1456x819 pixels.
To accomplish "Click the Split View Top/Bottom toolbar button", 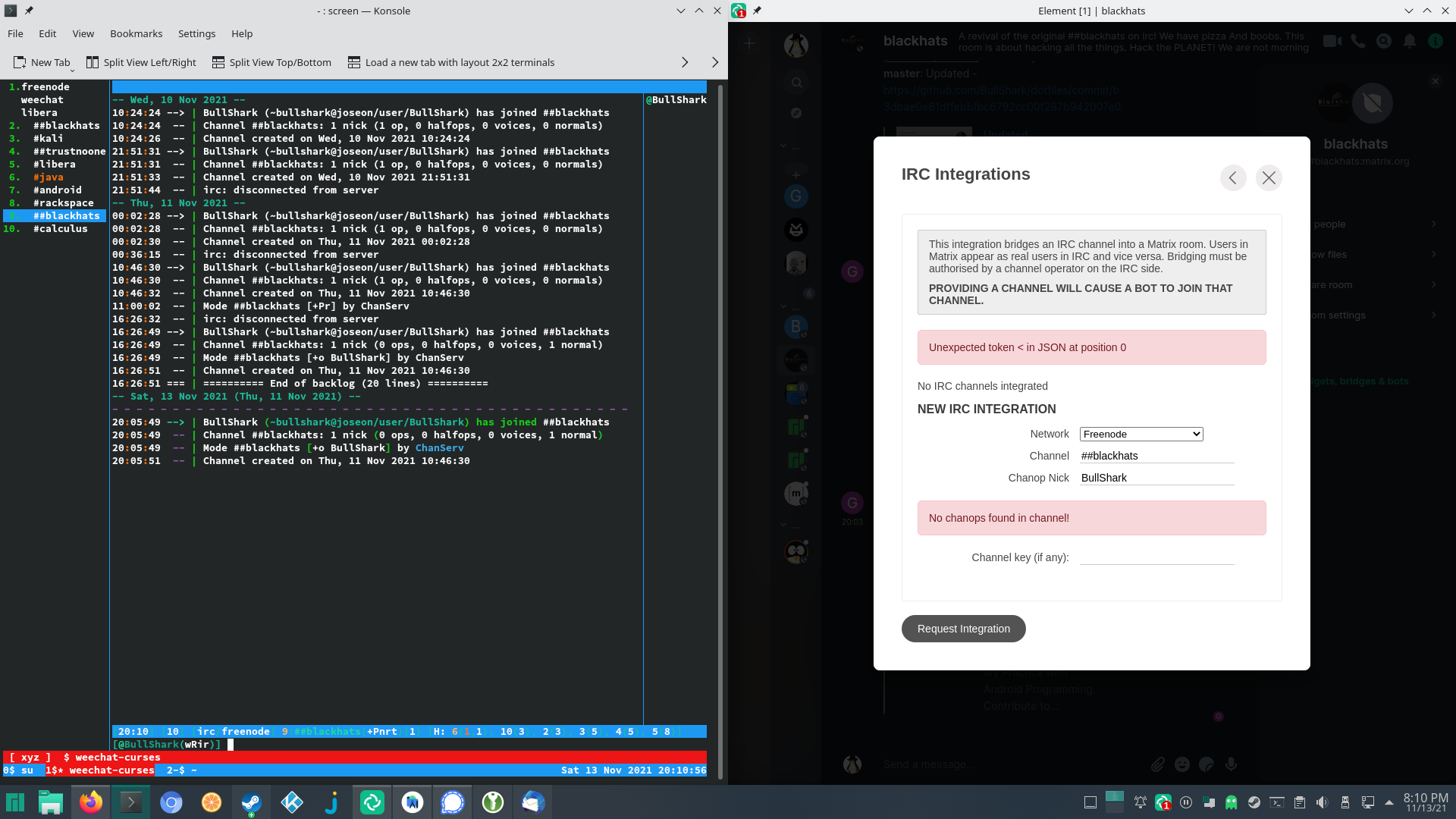I will tap(271, 62).
